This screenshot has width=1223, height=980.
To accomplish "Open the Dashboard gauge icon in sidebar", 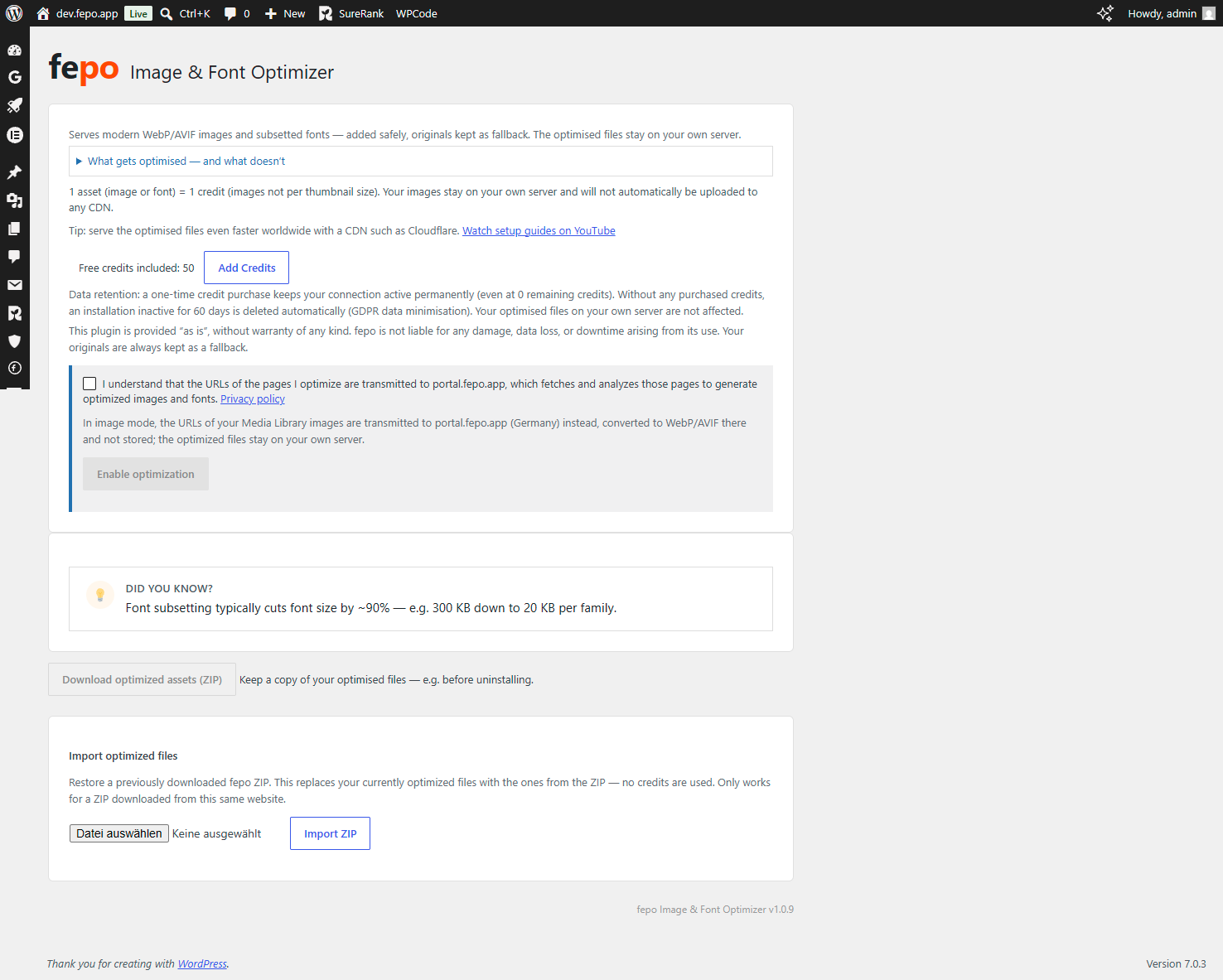I will pos(14,50).
